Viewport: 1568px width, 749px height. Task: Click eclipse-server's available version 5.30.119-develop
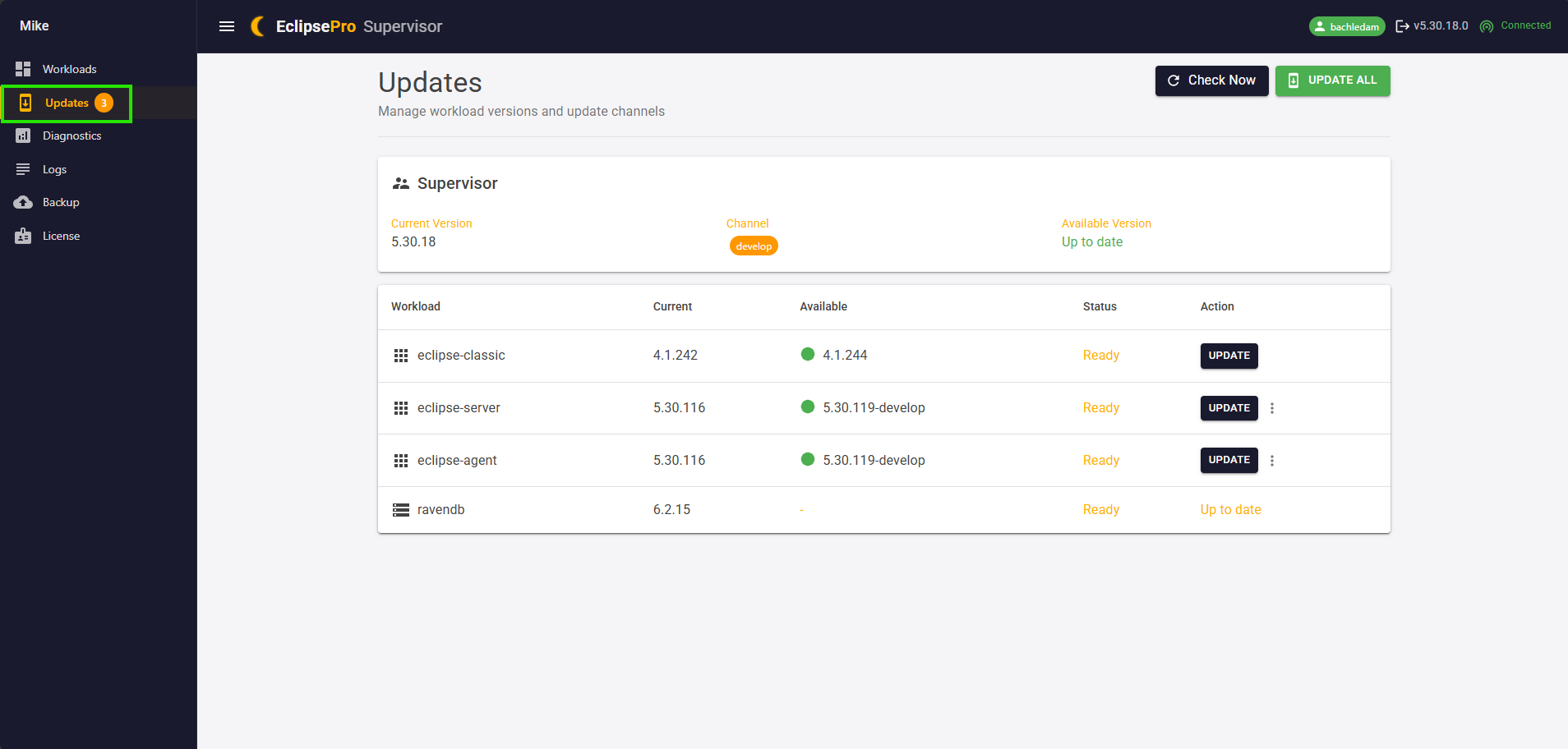pos(874,408)
